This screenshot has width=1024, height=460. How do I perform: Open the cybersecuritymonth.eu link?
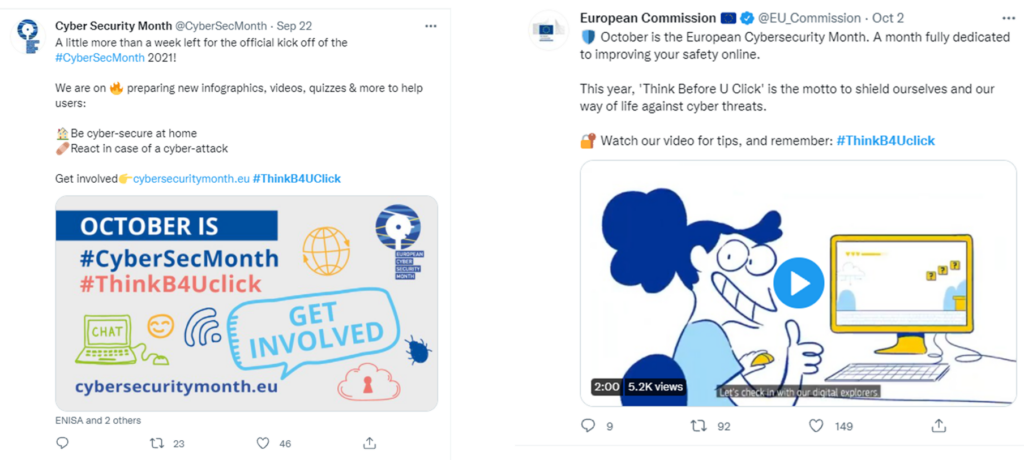191,178
